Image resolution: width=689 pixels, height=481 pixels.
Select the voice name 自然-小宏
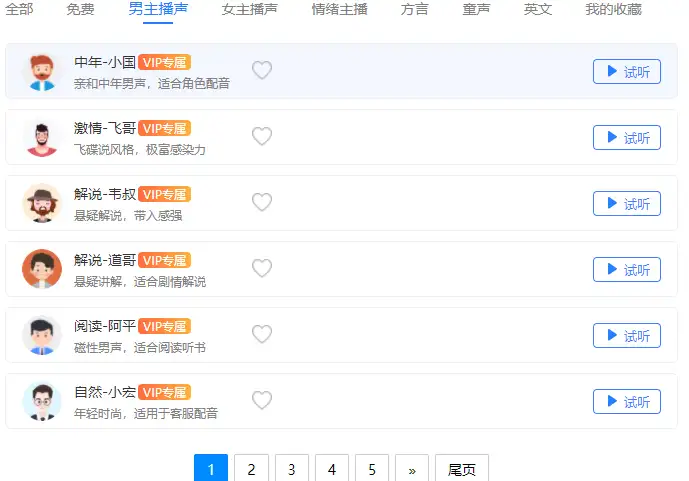(x=105, y=391)
